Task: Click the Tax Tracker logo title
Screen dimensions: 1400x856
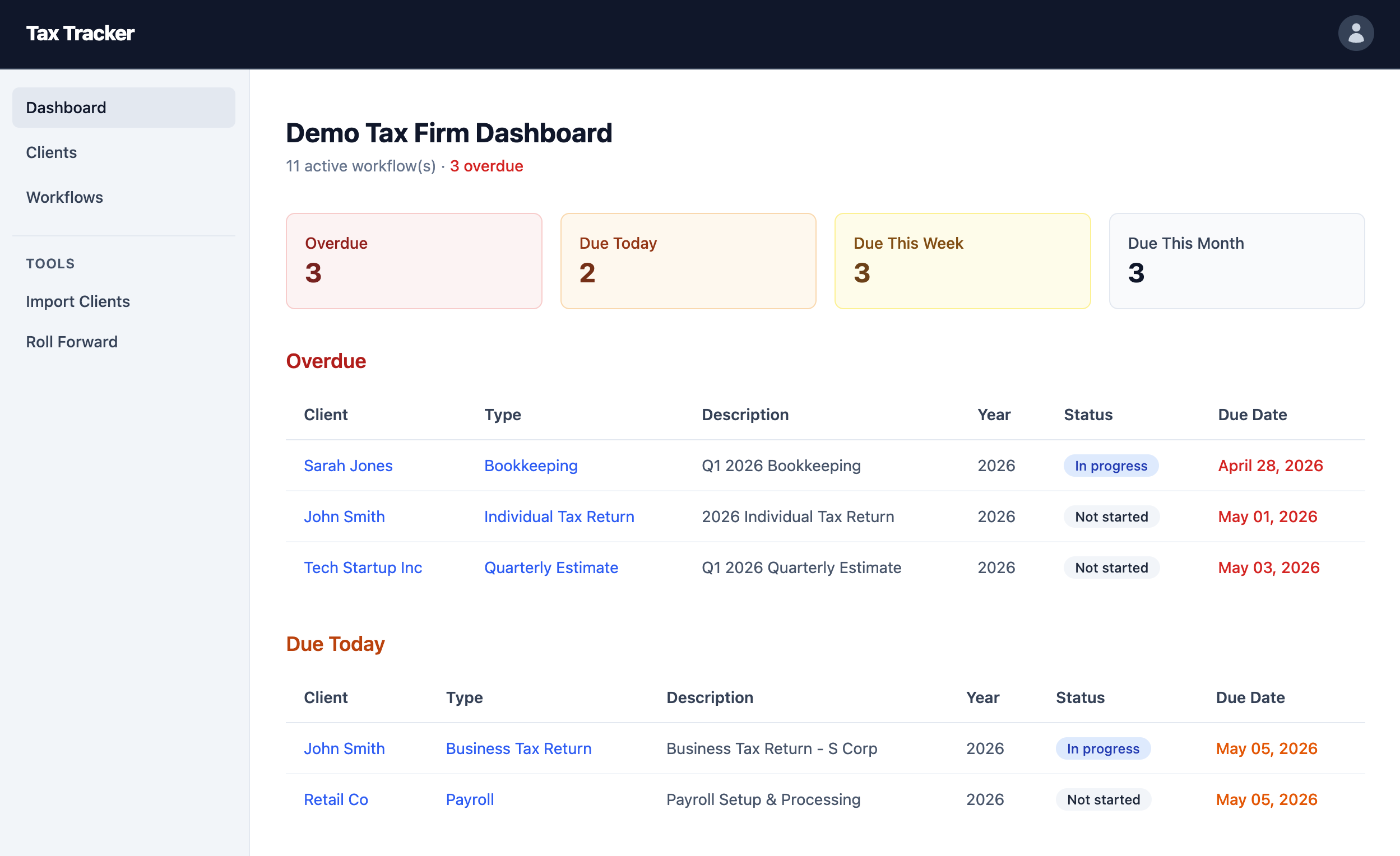Action: 80,34
